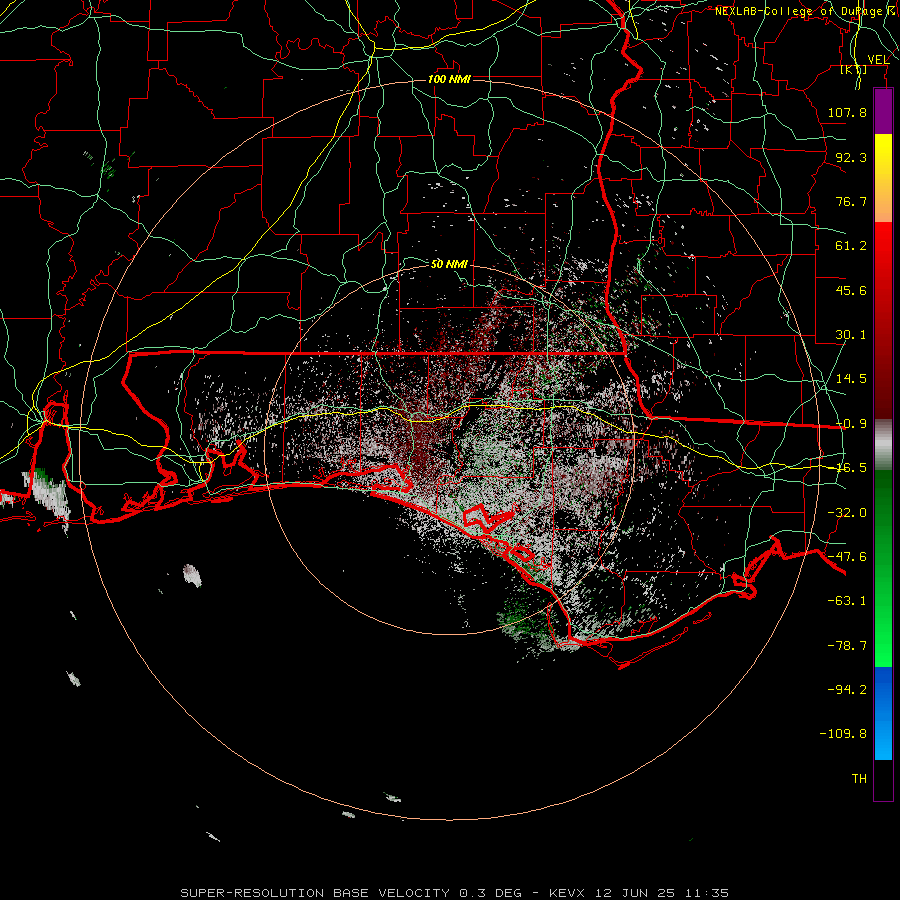
Task: Click the 100 NMI range ring label
Action: (449, 79)
